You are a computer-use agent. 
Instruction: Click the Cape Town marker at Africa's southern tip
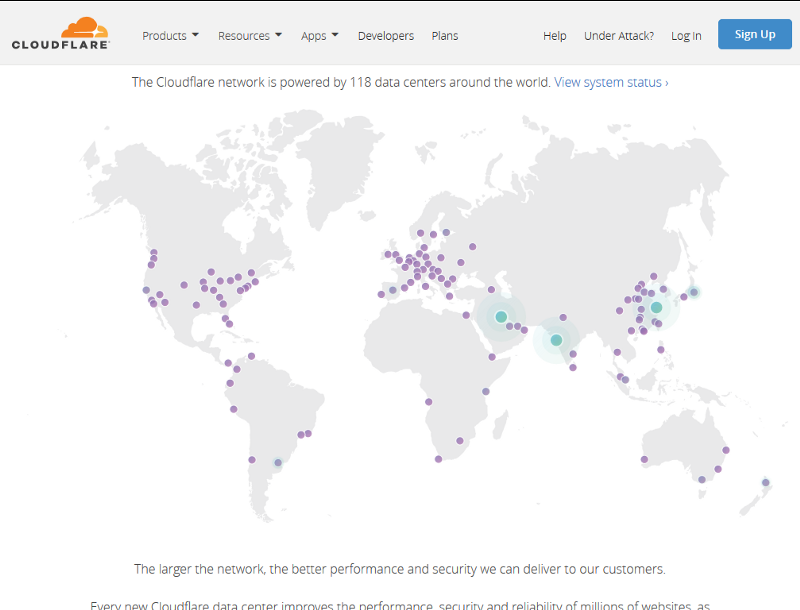pyautogui.click(x=438, y=459)
